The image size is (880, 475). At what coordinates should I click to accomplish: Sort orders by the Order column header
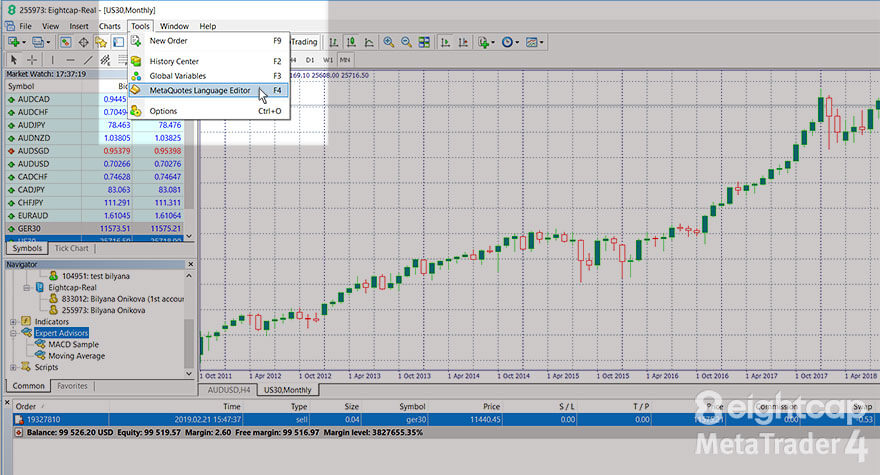(26, 407)
